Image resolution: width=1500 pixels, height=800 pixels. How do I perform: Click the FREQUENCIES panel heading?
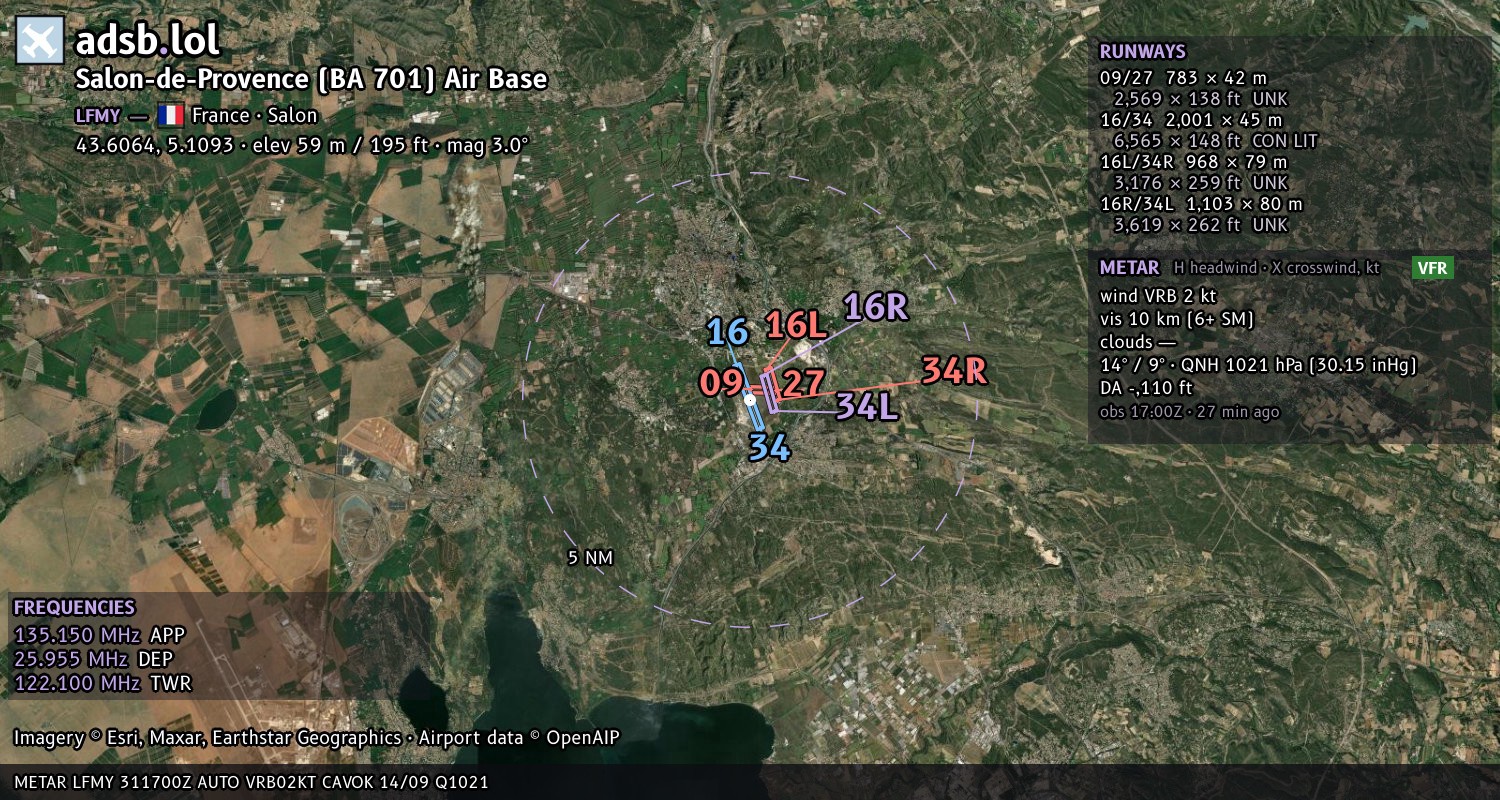point(74,607)
